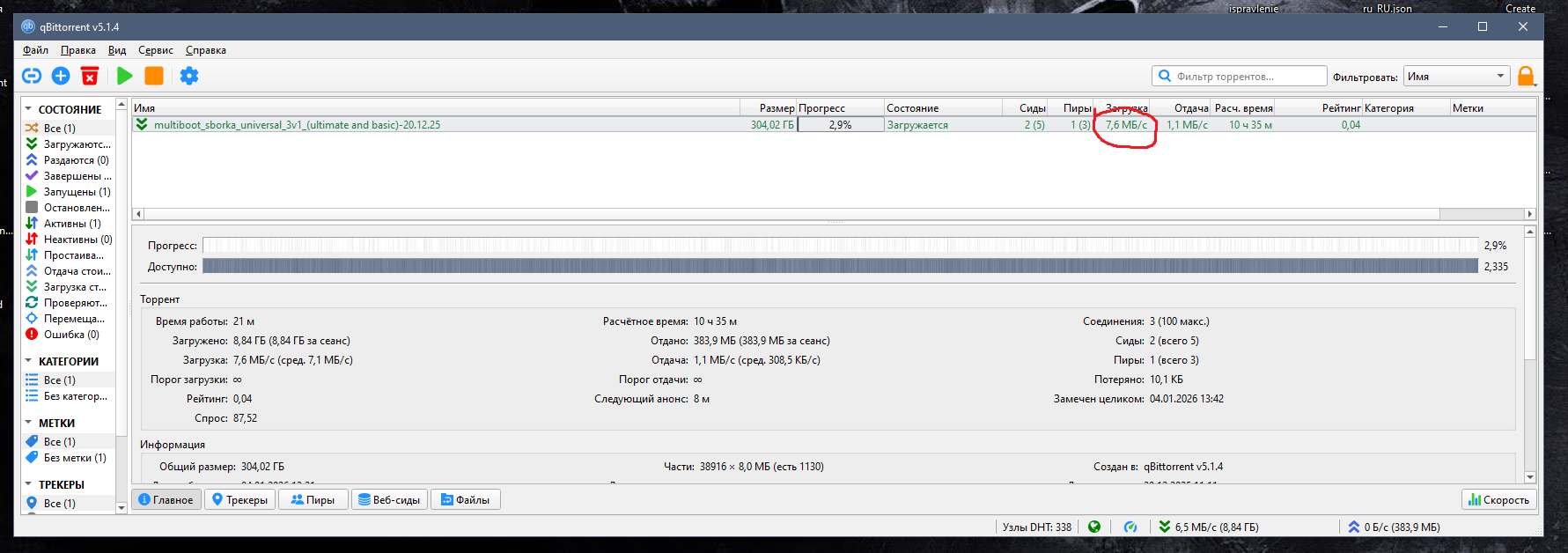Open the Файл menu

point(35,50)
